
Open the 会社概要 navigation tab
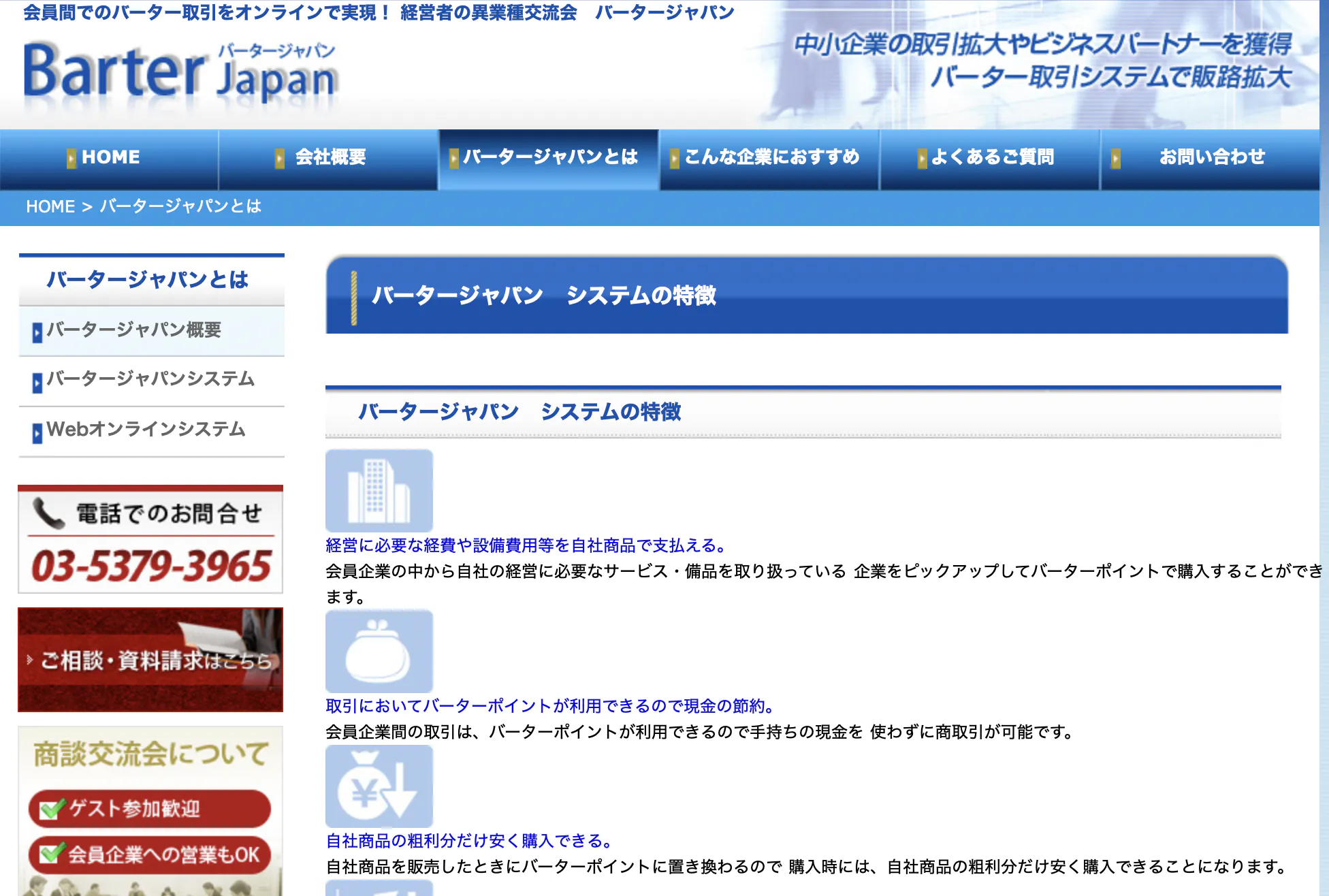[x=330, y=157]
